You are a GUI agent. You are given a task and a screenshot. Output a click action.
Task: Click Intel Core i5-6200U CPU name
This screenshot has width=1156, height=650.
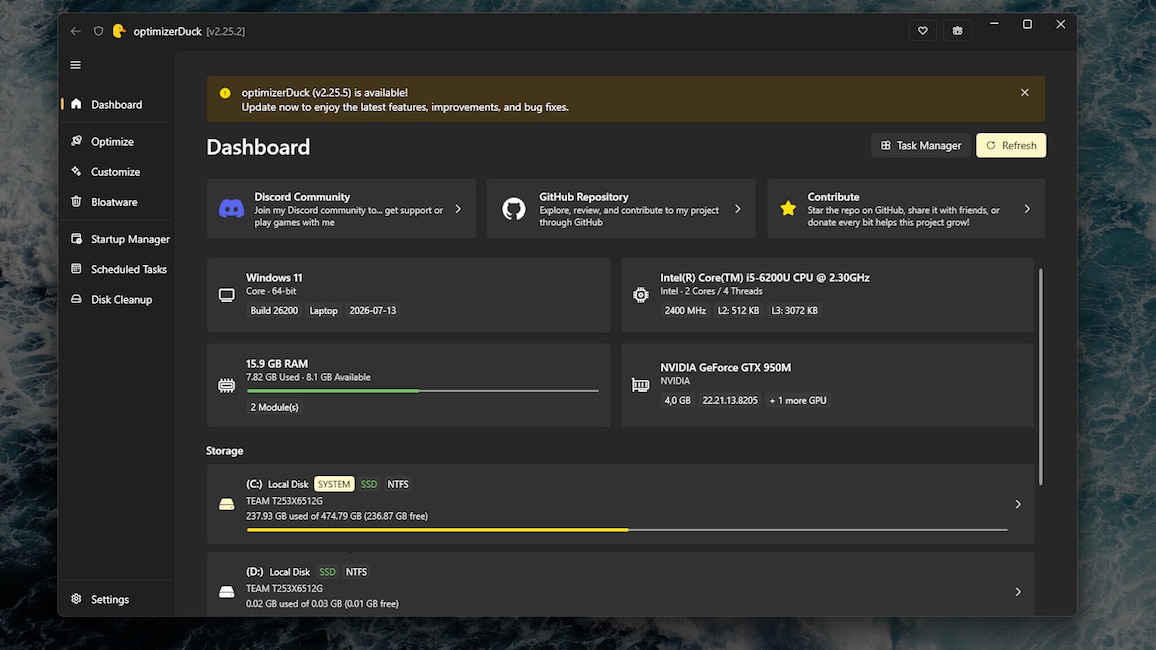765,278
